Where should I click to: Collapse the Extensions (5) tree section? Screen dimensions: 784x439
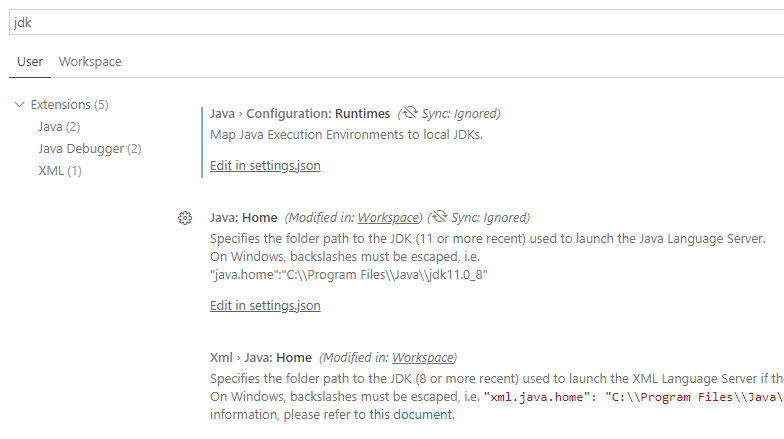click(x=20, y=104)
